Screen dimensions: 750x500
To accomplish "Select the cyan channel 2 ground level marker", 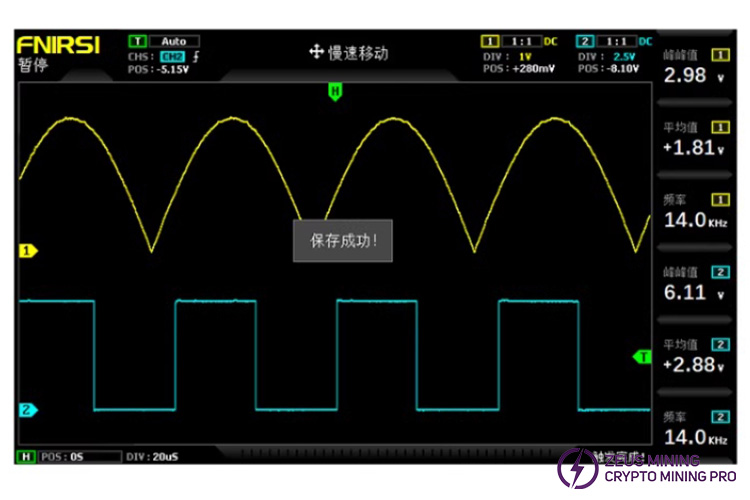I will [x=27, y=409].
